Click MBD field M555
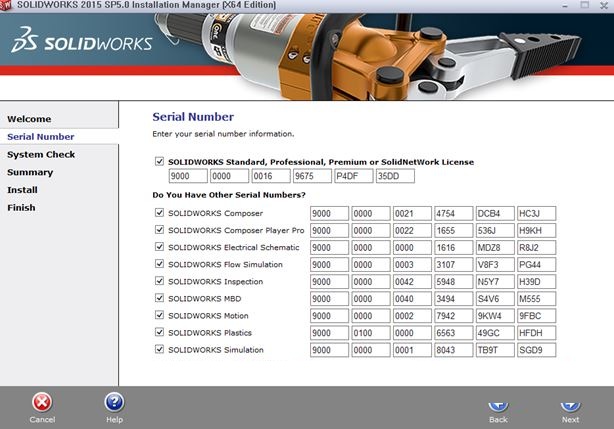614x429 pixels. 536,299
